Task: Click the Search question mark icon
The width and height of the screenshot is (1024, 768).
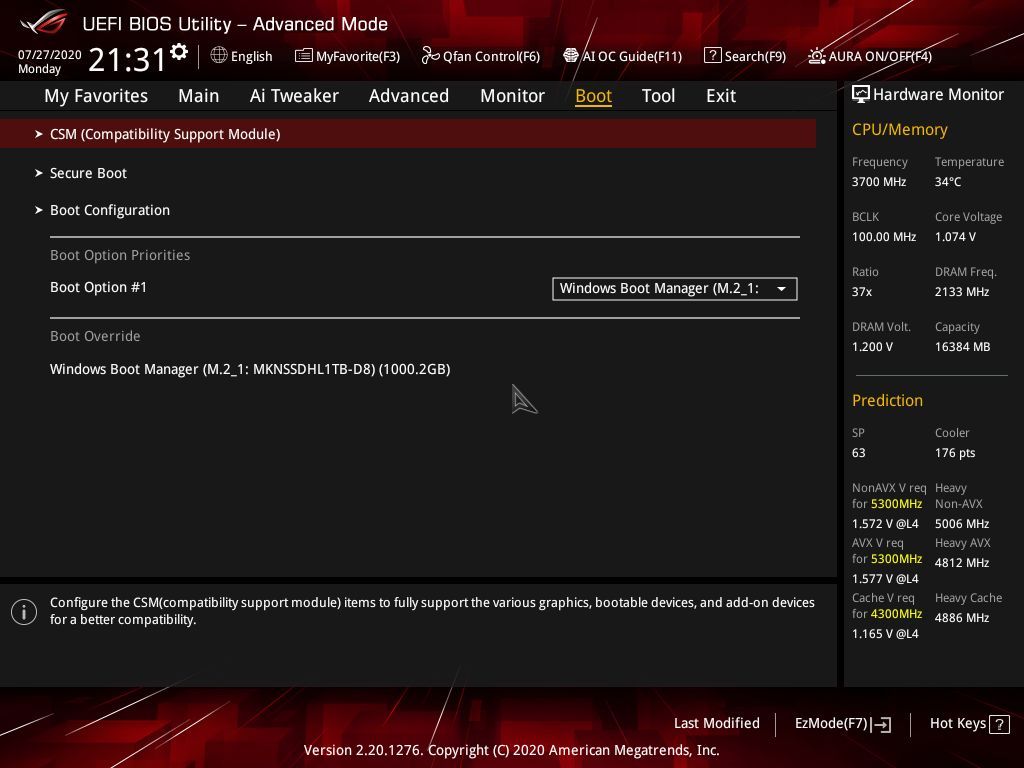Action: pyautogui.click(x=712, y=56)
